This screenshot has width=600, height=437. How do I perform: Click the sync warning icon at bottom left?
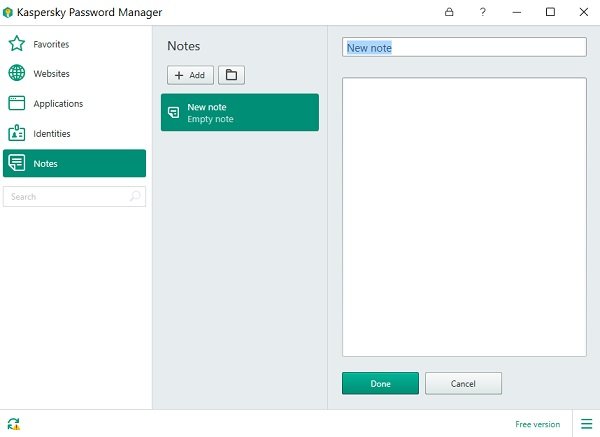coord(14,424)
